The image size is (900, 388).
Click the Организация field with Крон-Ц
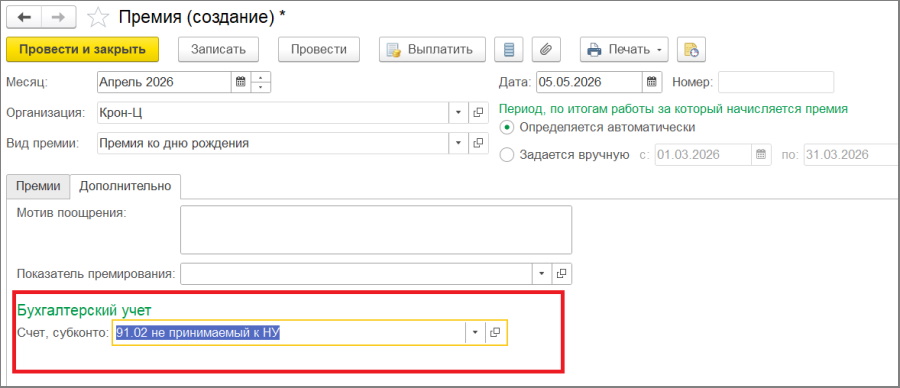click(273, 112)
